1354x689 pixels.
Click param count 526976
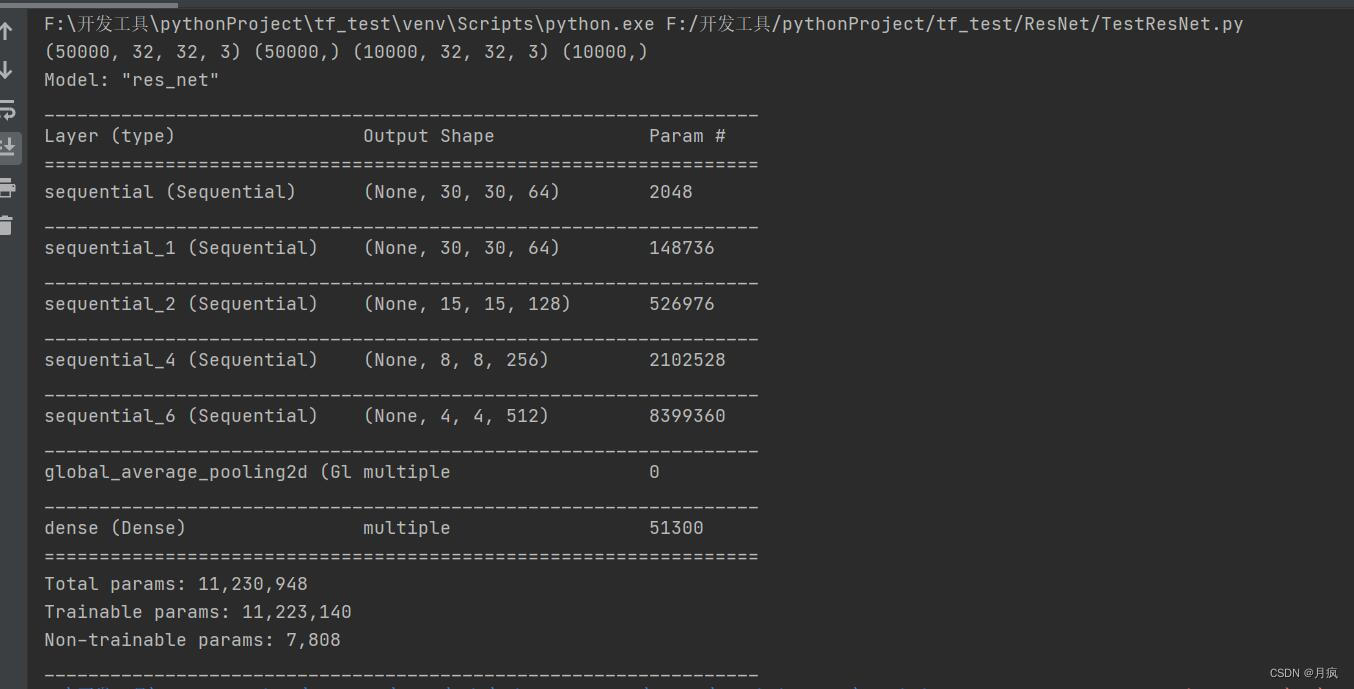[682, 304]
